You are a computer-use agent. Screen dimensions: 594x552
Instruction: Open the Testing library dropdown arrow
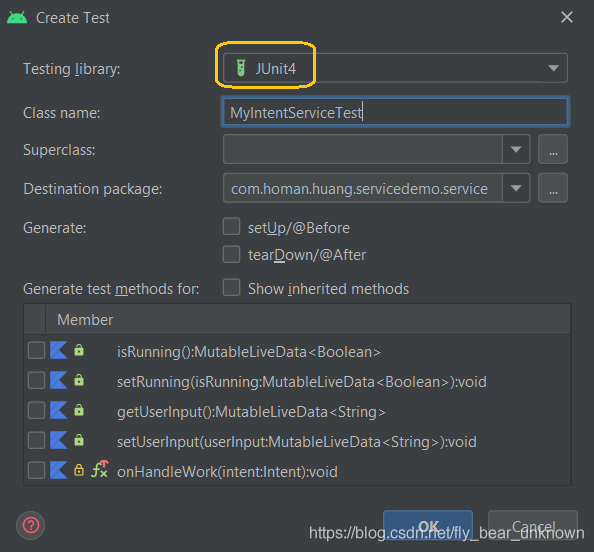click(553, 68)
